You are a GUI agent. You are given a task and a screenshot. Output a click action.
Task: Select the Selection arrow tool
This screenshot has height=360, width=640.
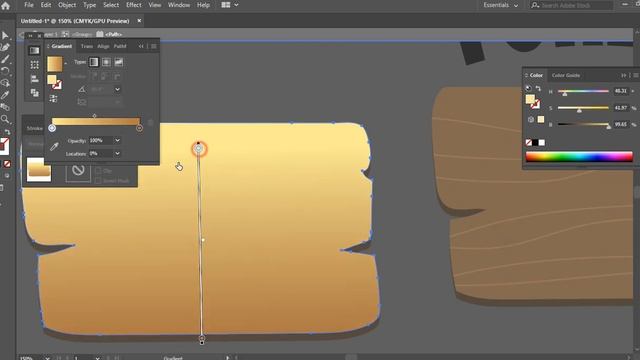5,36
